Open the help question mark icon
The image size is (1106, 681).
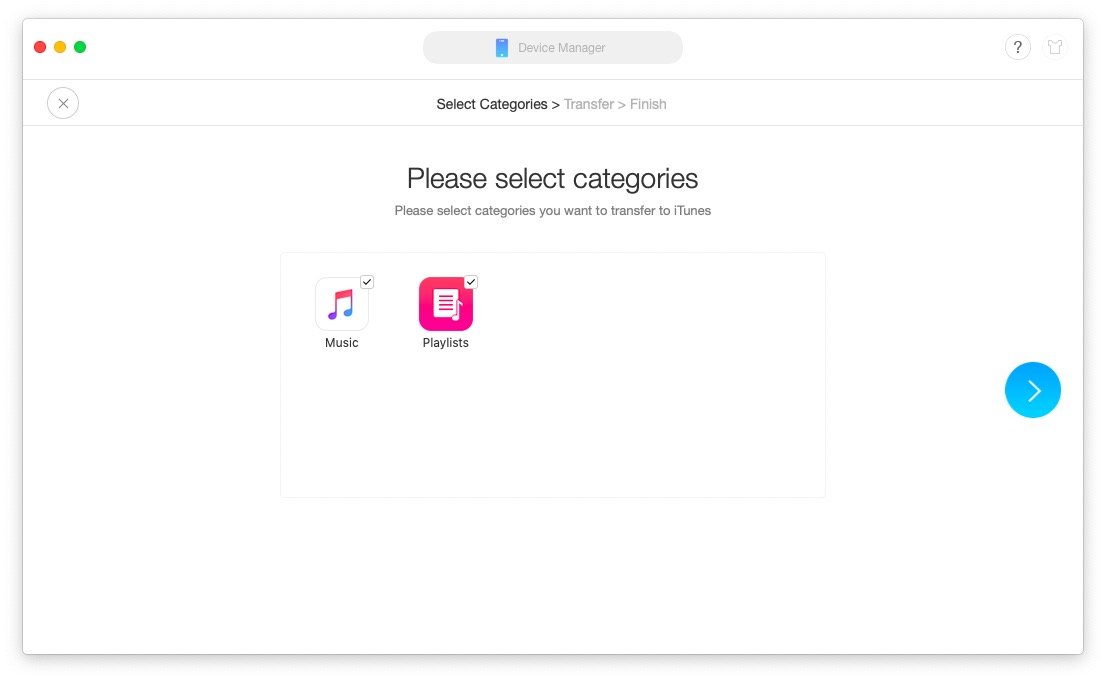(x=1018, y=47)
